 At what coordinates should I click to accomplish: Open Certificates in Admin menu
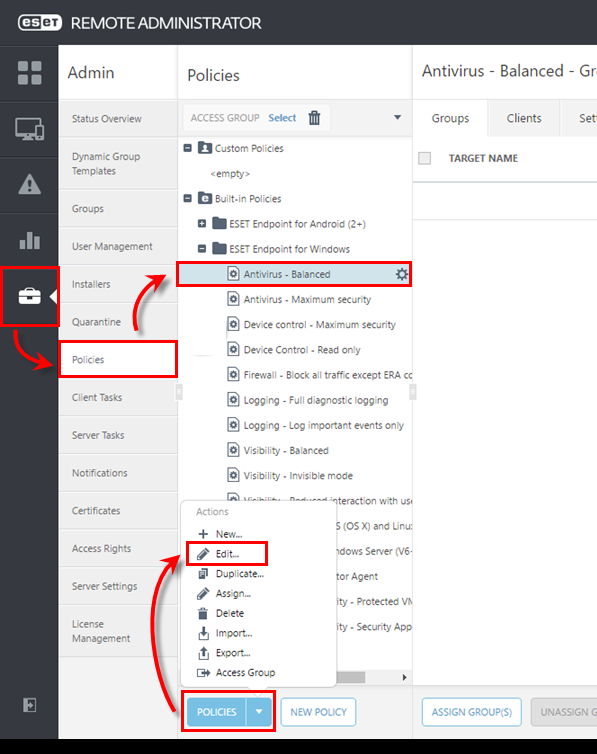click(x=118, y=511)
